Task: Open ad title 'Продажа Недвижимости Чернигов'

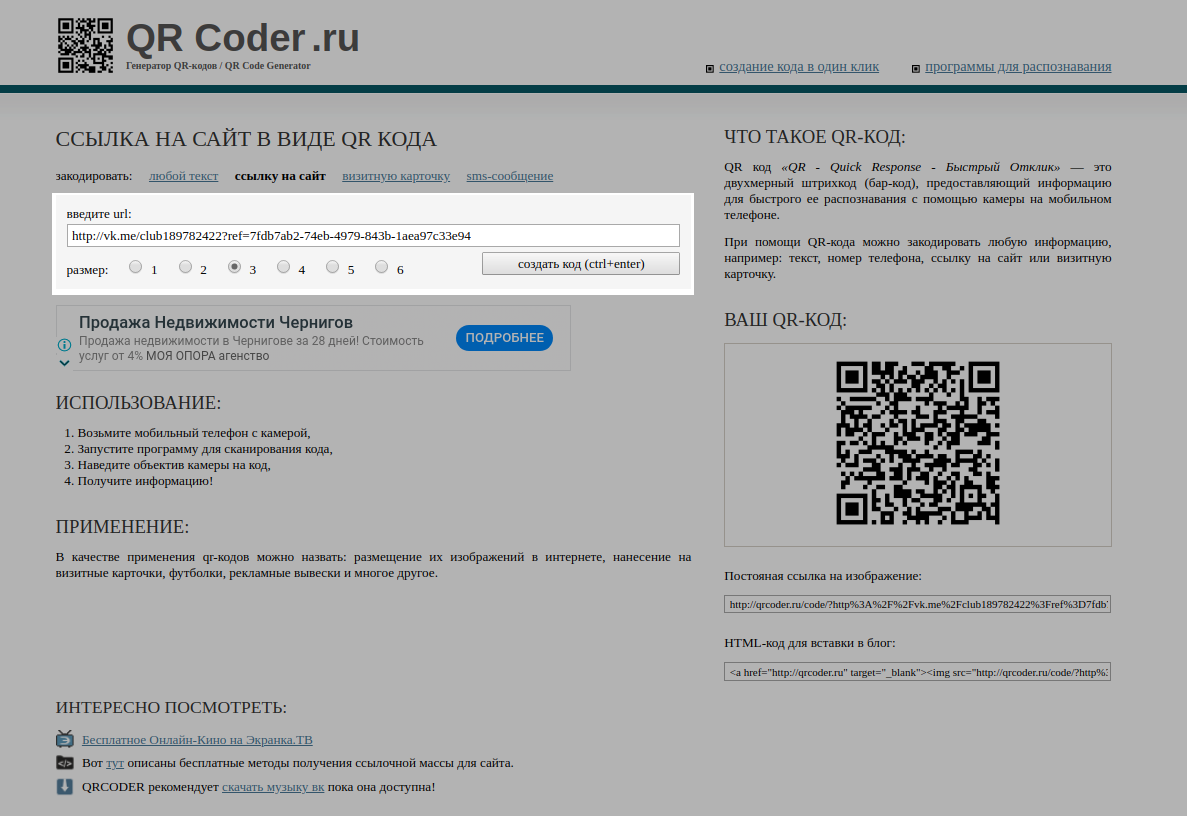Action: (x=216, y=322)
